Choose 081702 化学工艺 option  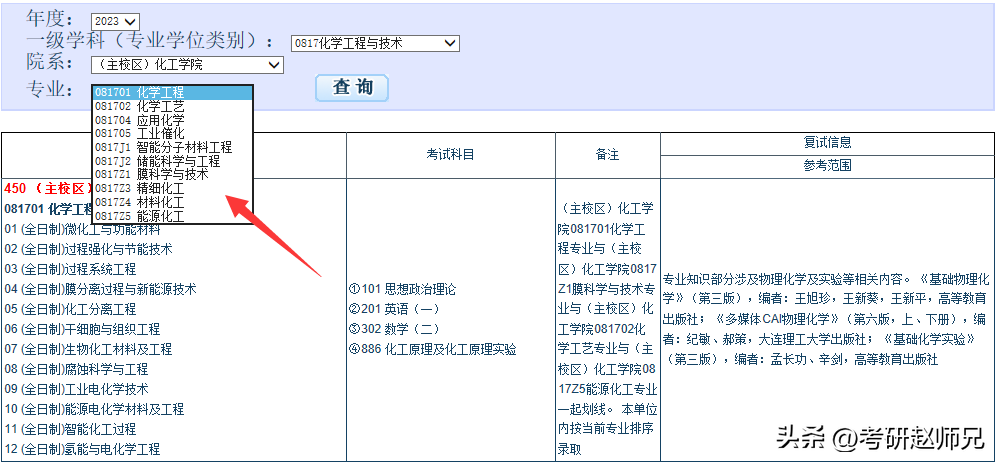click(x=172, y=106)
